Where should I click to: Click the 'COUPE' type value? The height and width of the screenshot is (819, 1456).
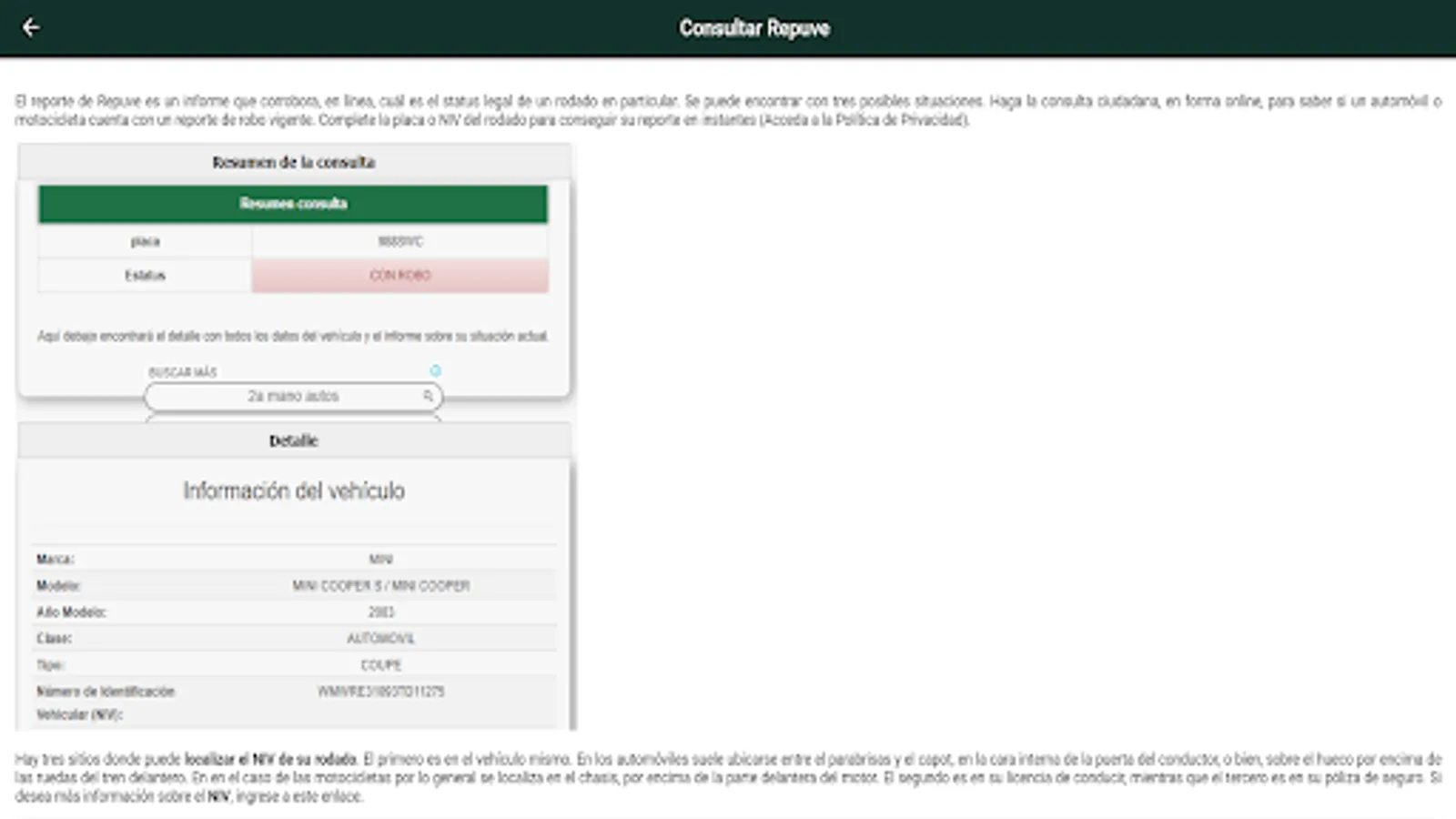[381, 664]
